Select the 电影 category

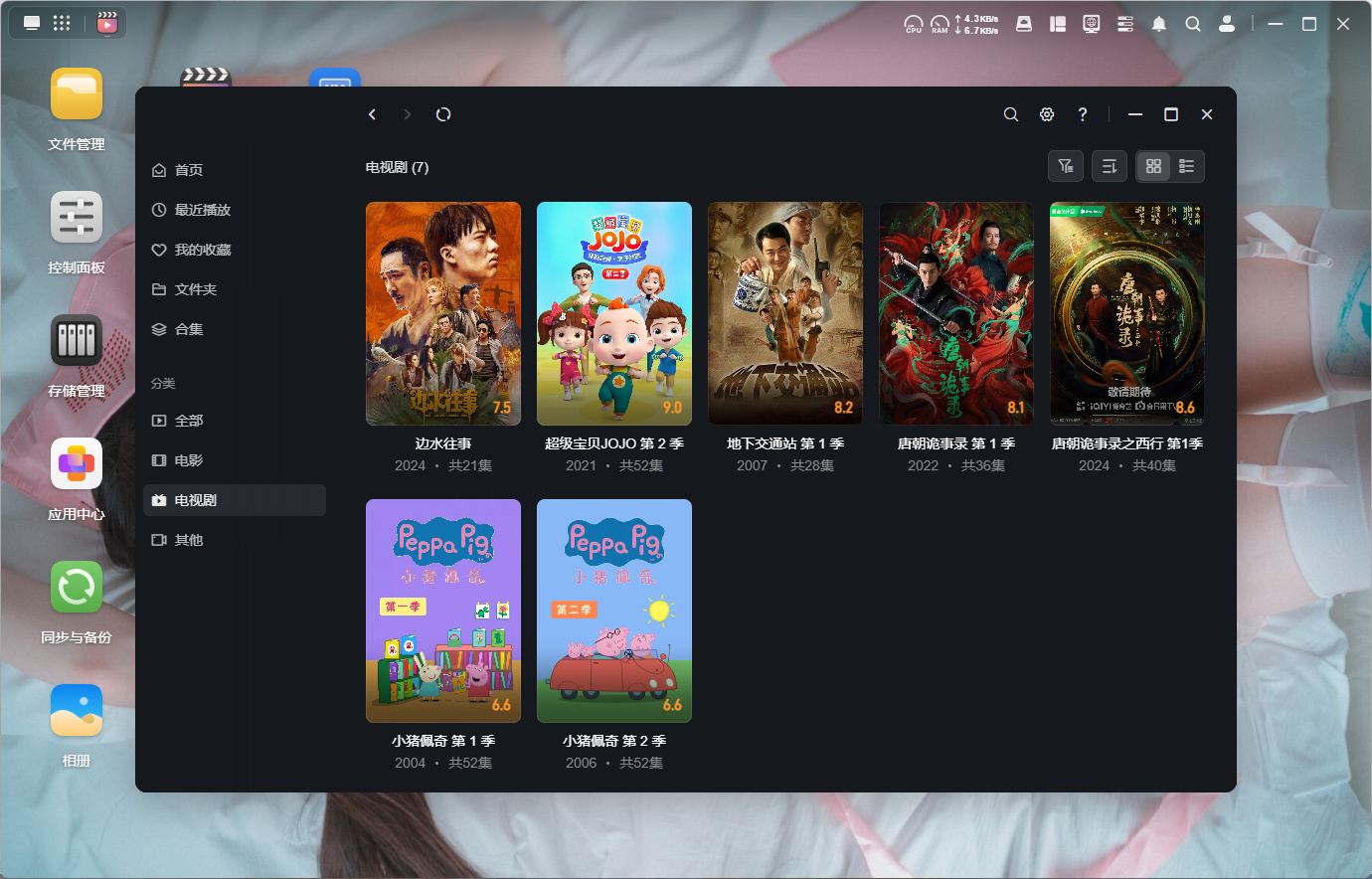(235, 460)
